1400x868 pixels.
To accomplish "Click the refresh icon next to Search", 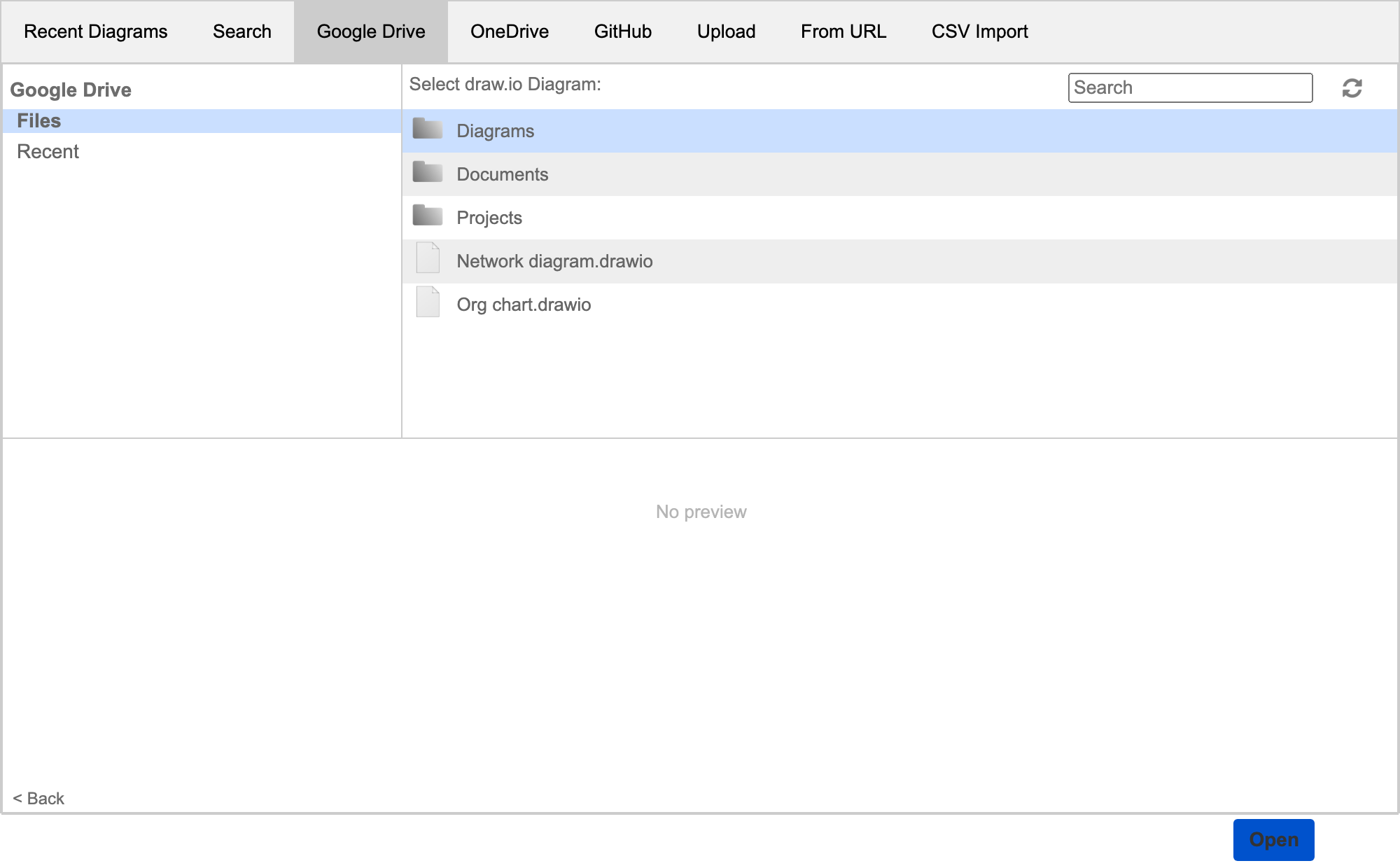I will point(1352,88).
